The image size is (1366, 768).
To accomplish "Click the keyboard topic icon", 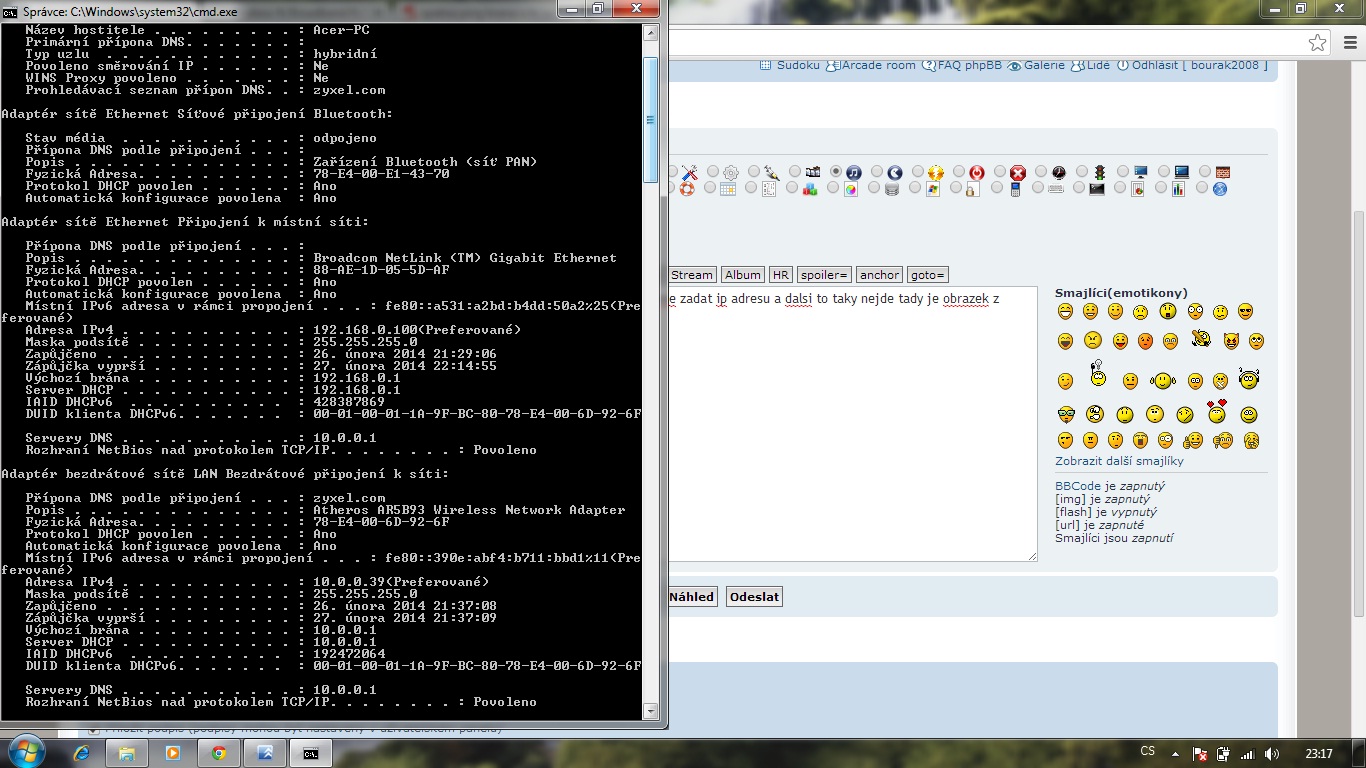I will tap(1055, 188).
